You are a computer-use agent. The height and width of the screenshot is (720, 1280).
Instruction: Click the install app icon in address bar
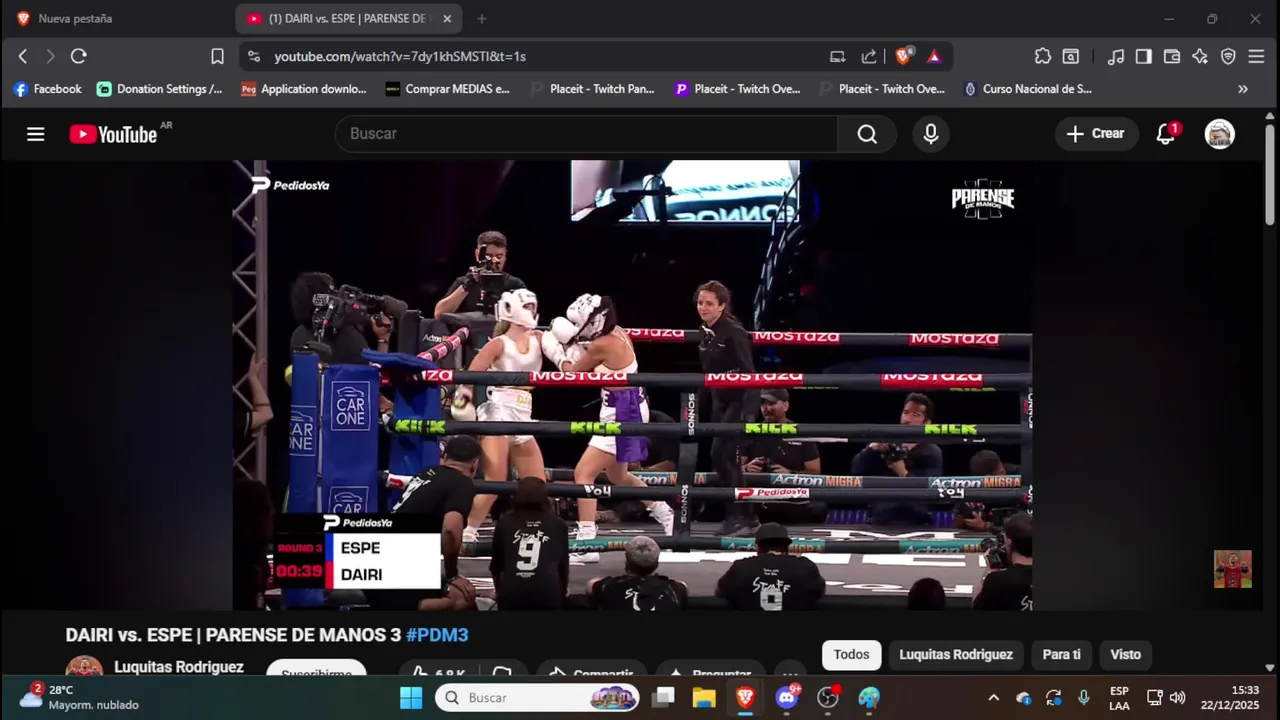pyautogui.click(x=838, y=57)
